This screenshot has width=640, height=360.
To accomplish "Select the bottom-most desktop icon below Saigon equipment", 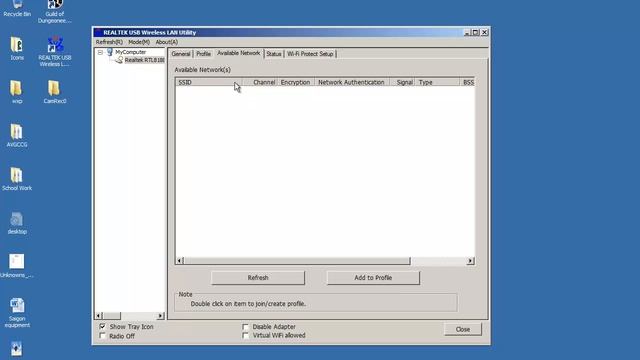I will click(17, 349).
